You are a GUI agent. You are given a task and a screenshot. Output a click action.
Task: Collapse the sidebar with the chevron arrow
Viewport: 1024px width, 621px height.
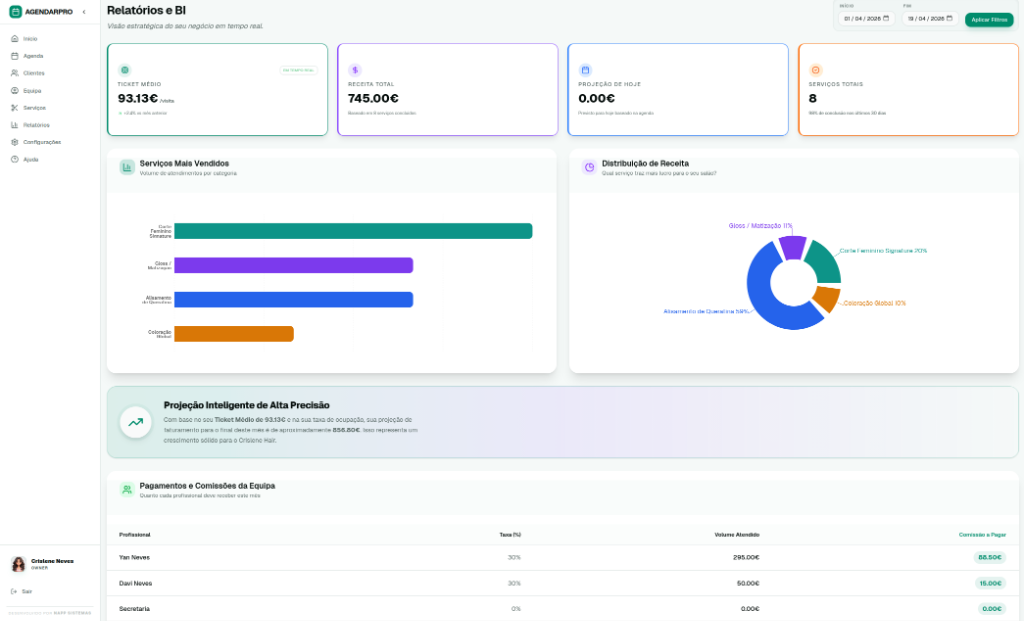(84, 12)
